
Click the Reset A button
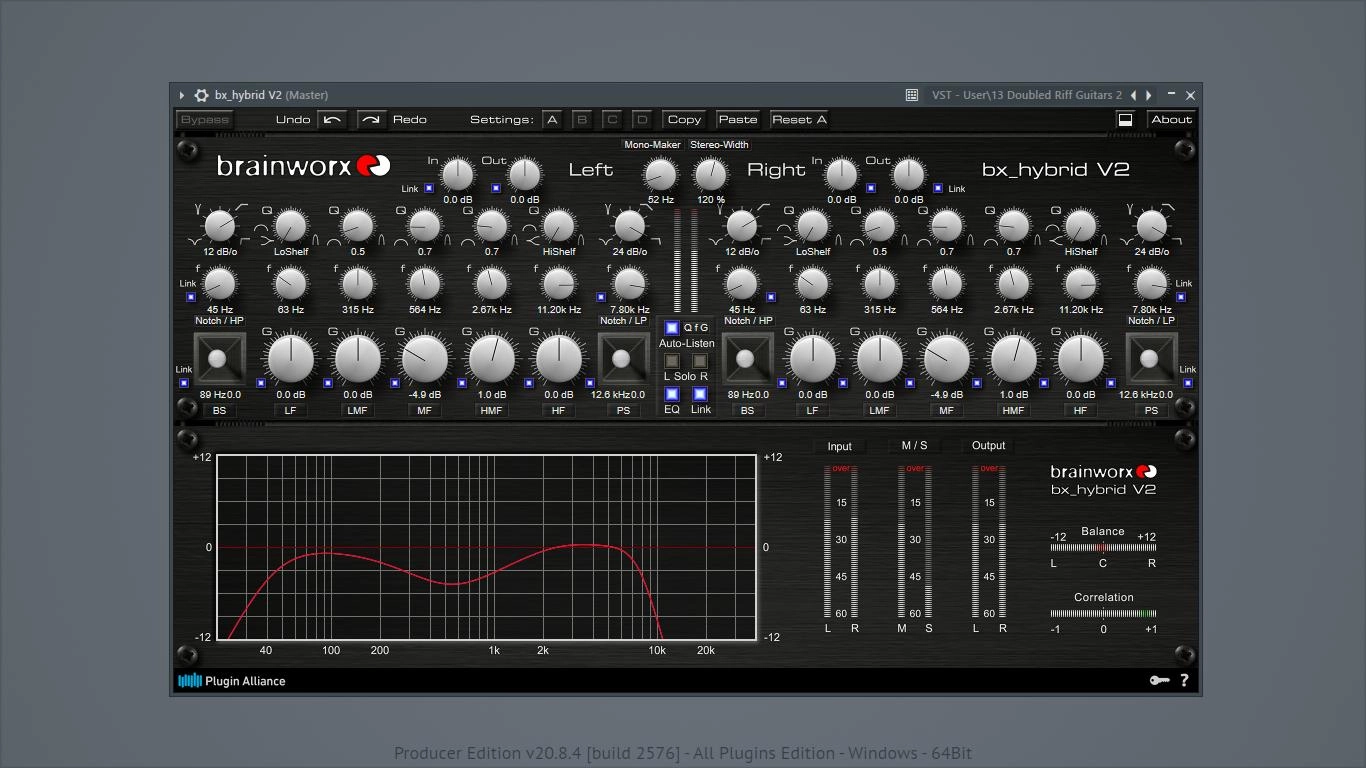point(799,120)
